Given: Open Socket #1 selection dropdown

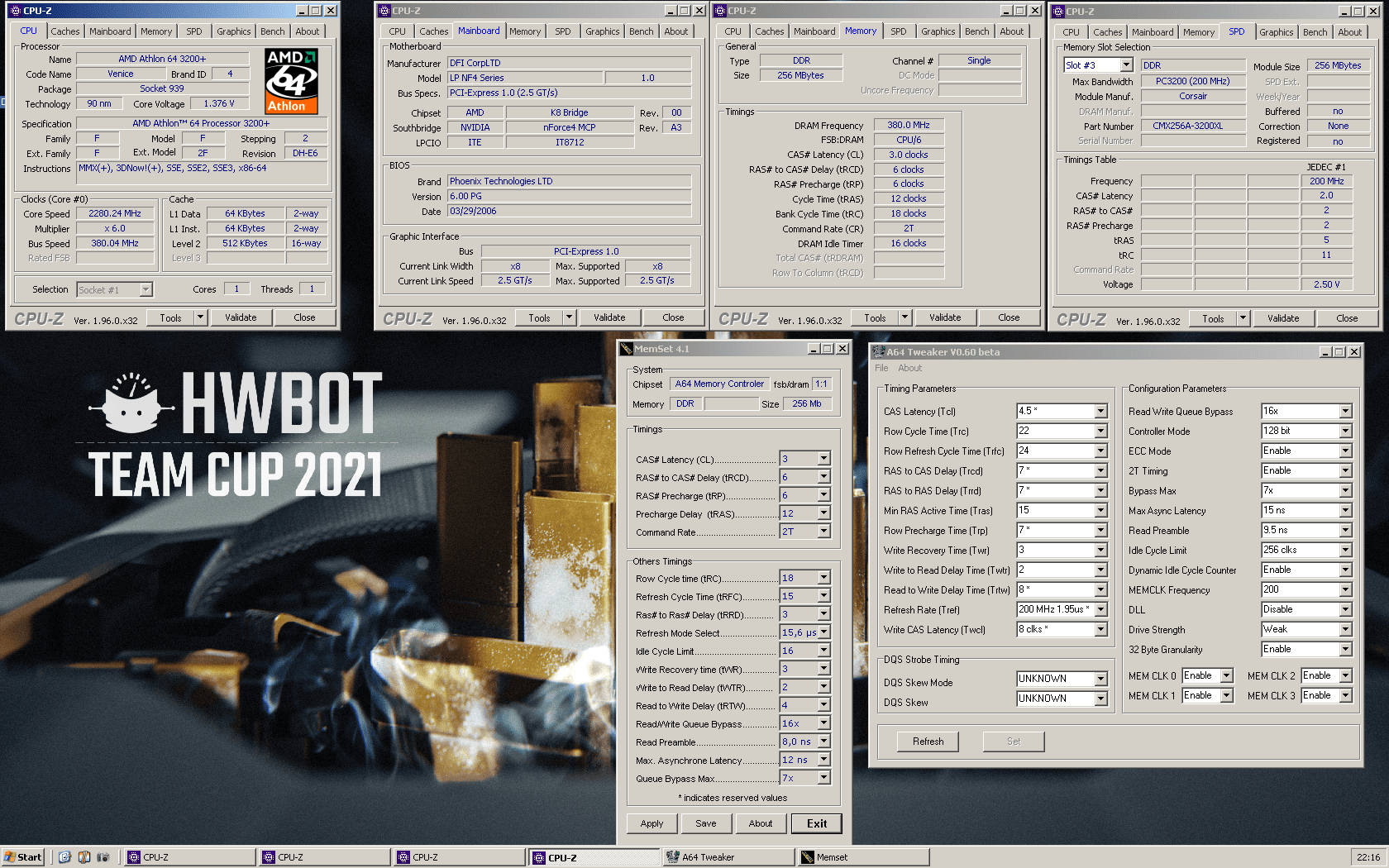Looking at the screenshot, I should (146, 290).
